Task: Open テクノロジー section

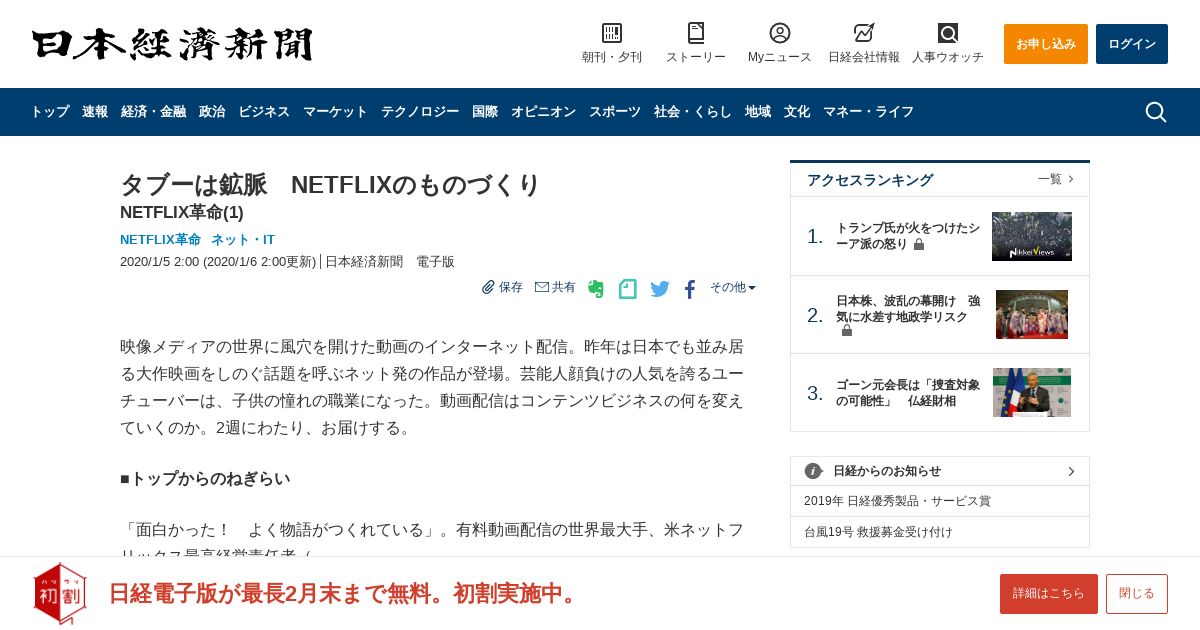Action: tap(420, 112)
